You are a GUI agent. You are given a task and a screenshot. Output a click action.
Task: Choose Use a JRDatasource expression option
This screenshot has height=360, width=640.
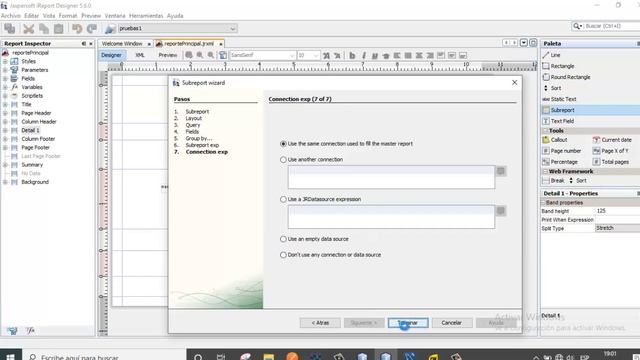point(283,199)
